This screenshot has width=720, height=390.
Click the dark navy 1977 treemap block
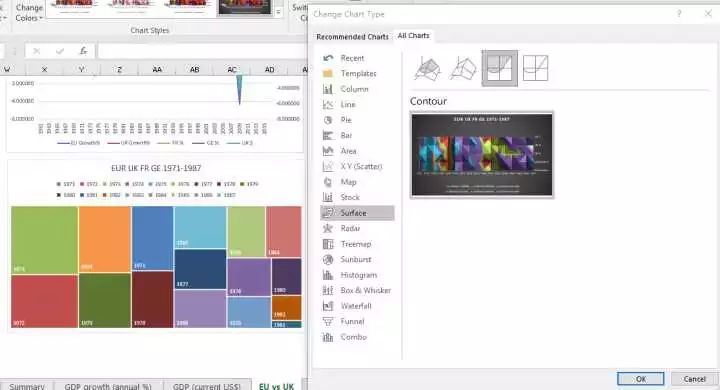[200, 269]
